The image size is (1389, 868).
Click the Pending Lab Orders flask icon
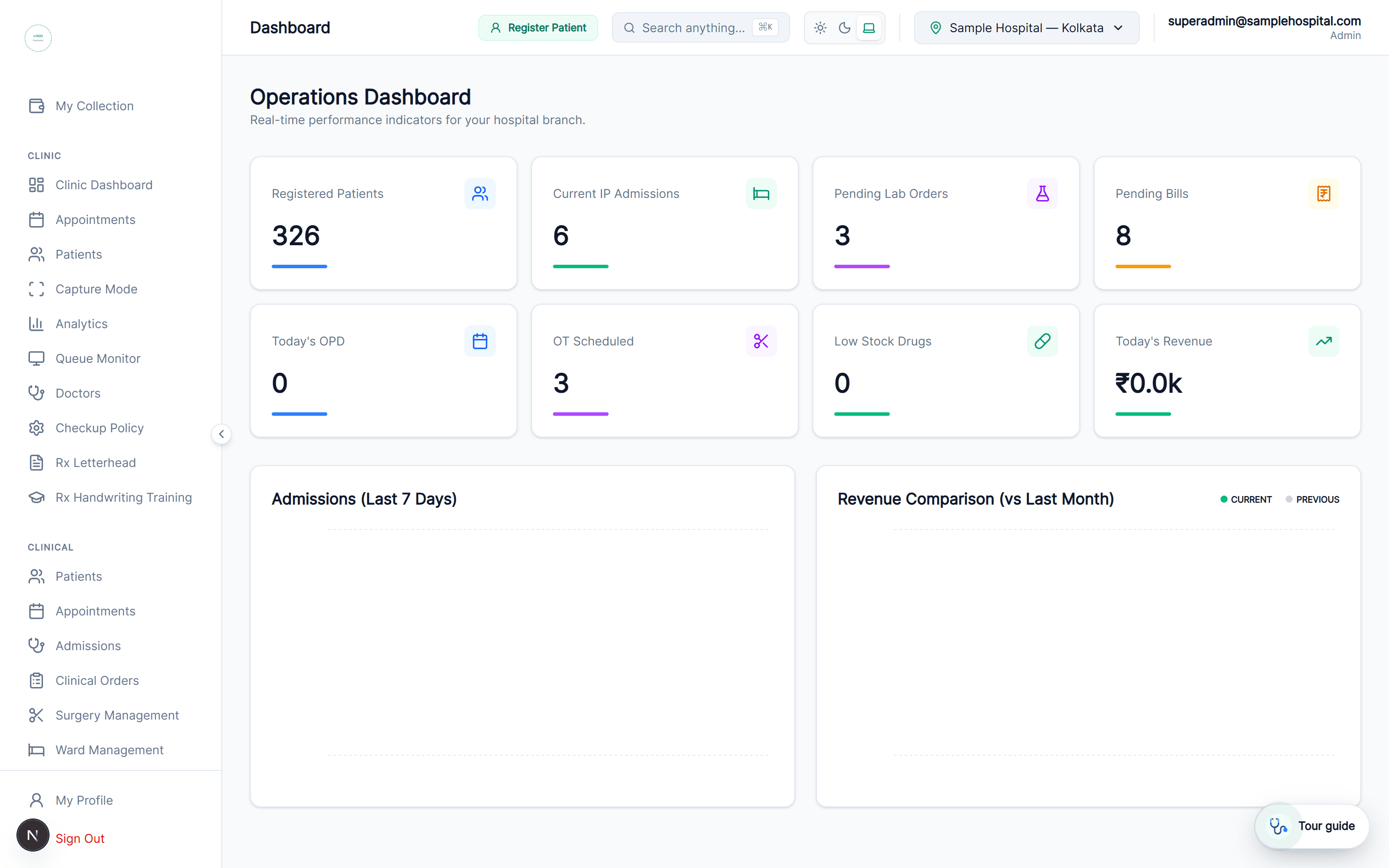[x=1042, y=194]
